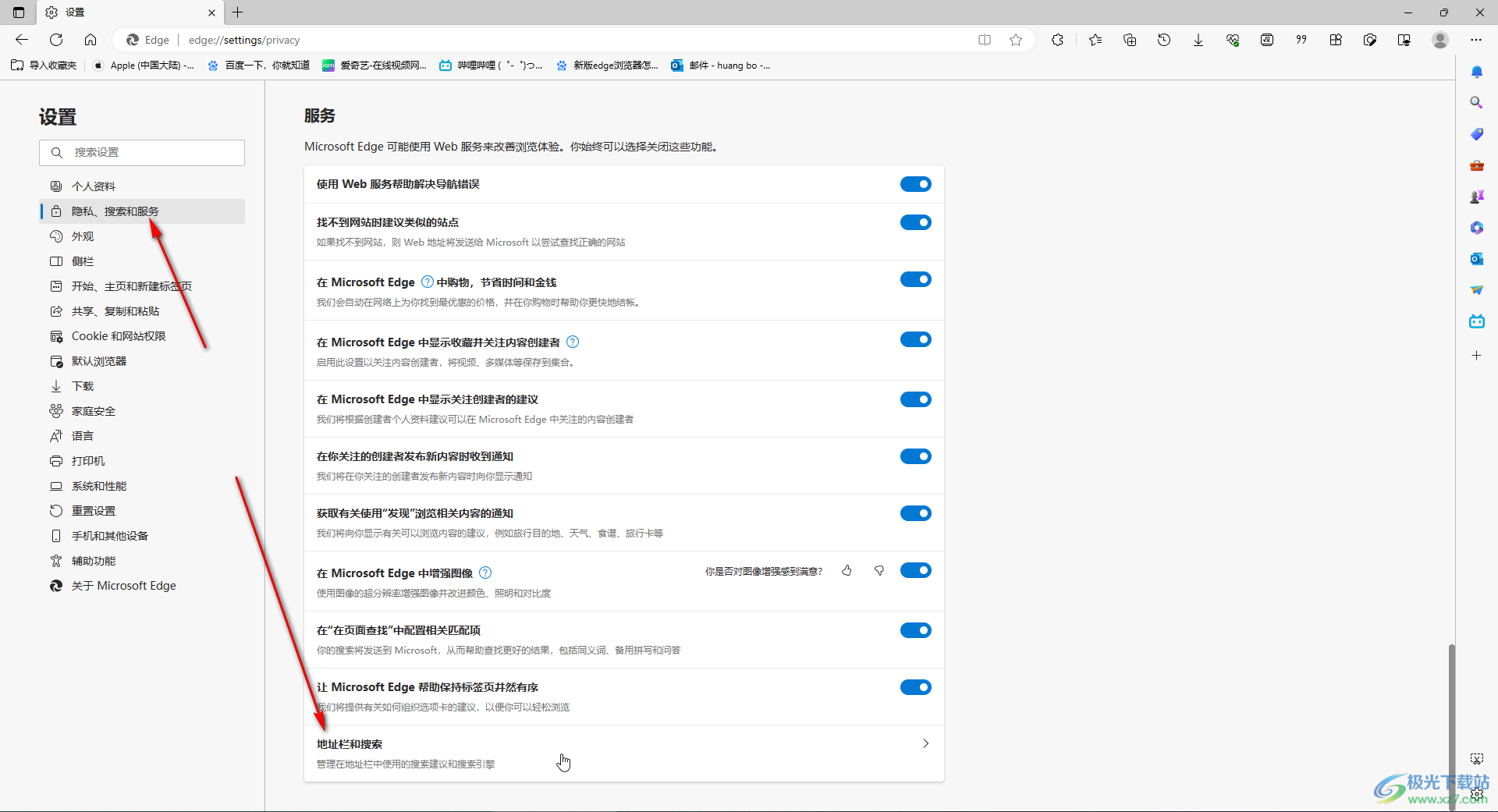The width and height of the screenshot is (1498, 812).
Task: Open 外观 settings section
Action: [x=142, y=236]
